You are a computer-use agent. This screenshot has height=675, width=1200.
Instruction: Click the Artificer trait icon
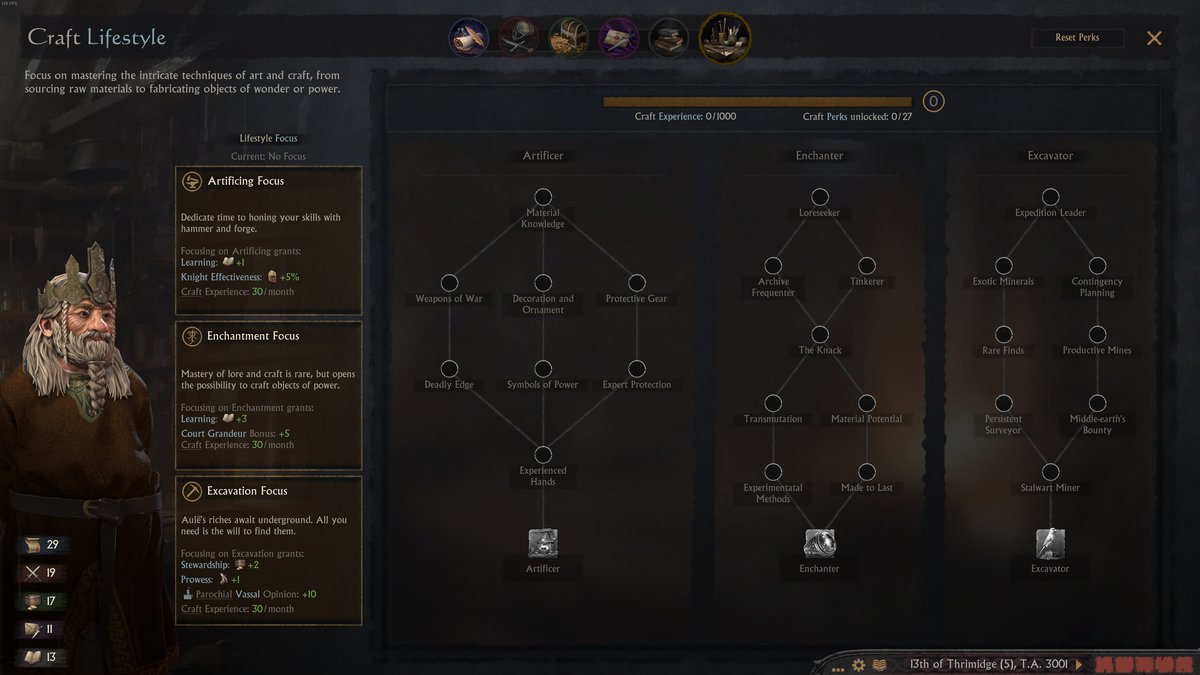(543, 543)
